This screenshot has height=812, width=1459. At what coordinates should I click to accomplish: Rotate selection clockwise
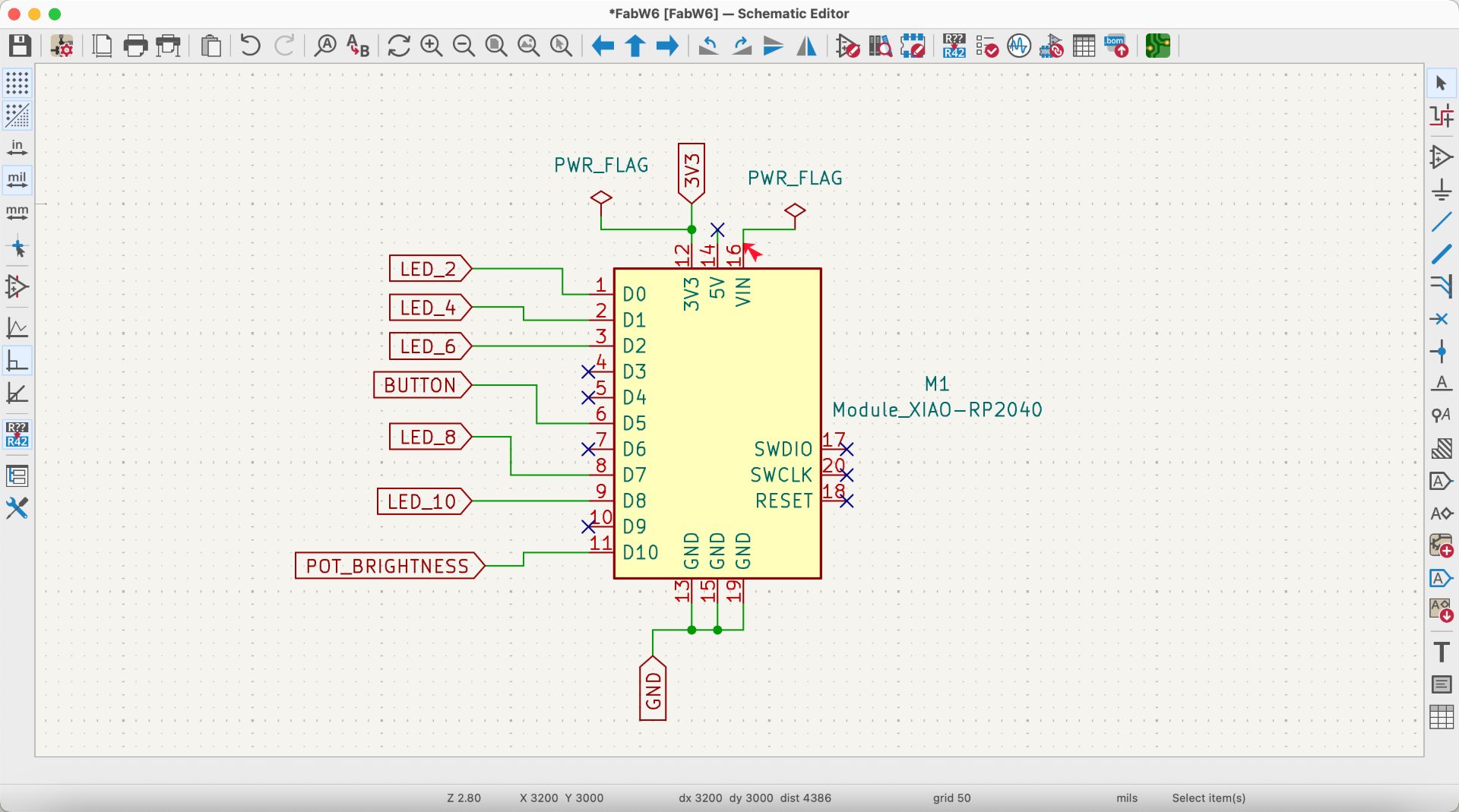click(741, 46)
